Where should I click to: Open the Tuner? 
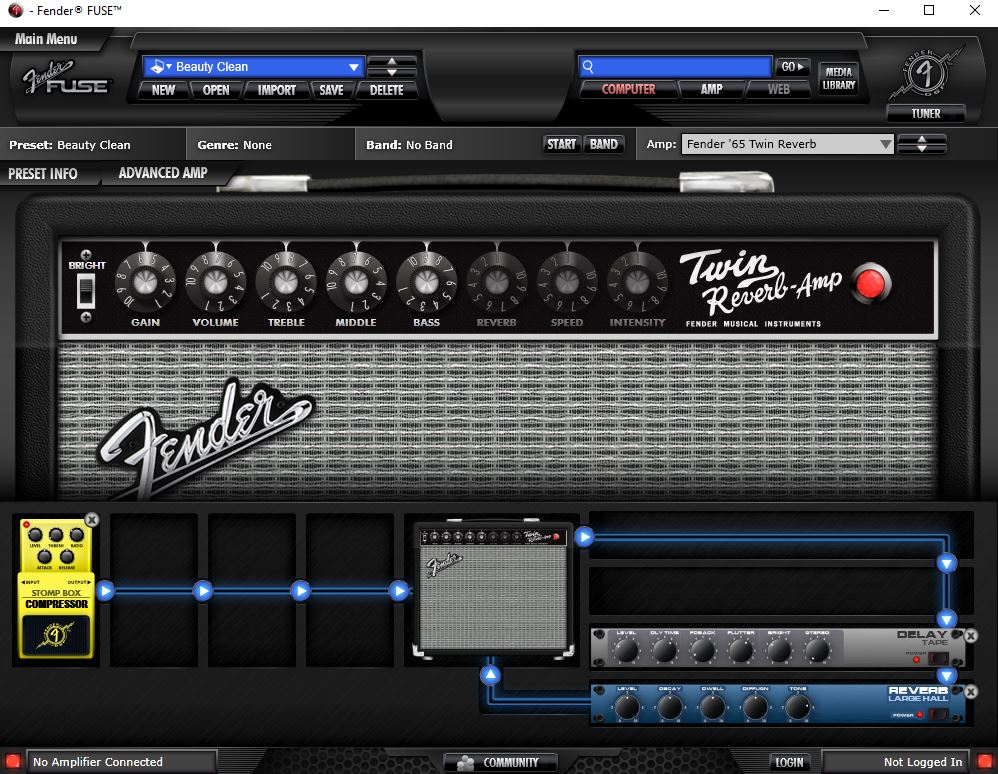click(x=925, y=113)
